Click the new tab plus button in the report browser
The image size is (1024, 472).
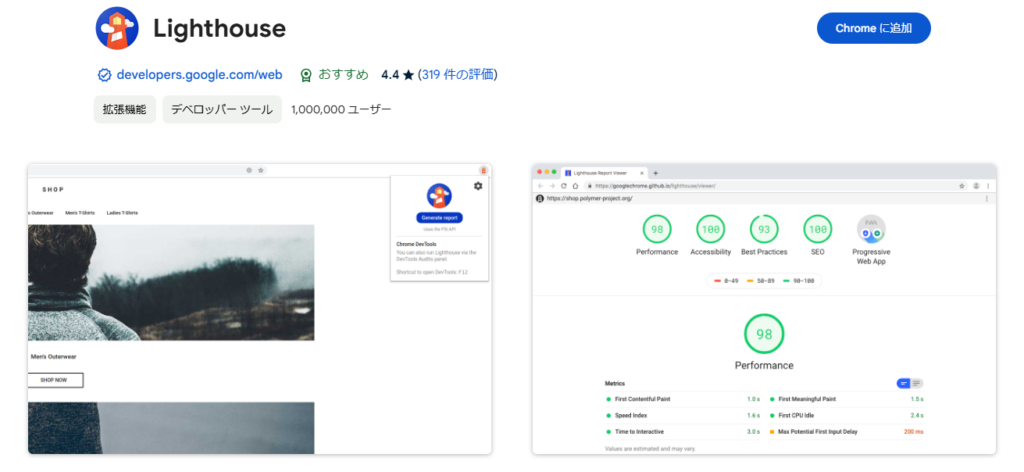(656, 173)
